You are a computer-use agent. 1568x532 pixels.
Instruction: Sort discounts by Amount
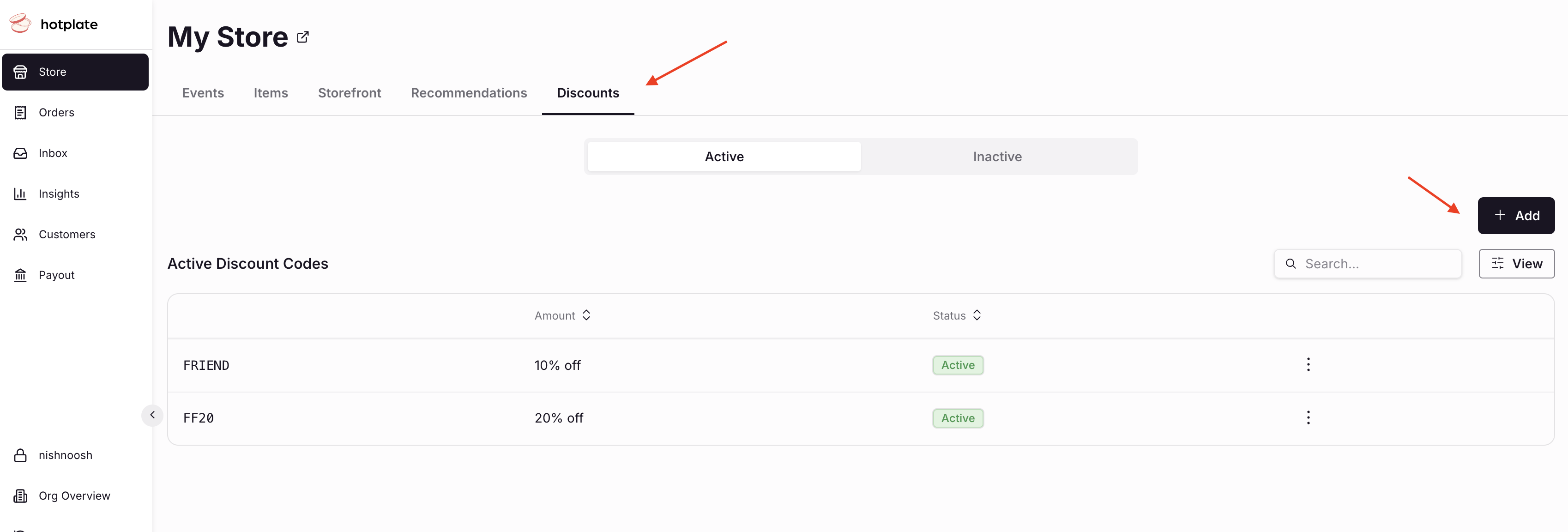click(x=561, y=315)
